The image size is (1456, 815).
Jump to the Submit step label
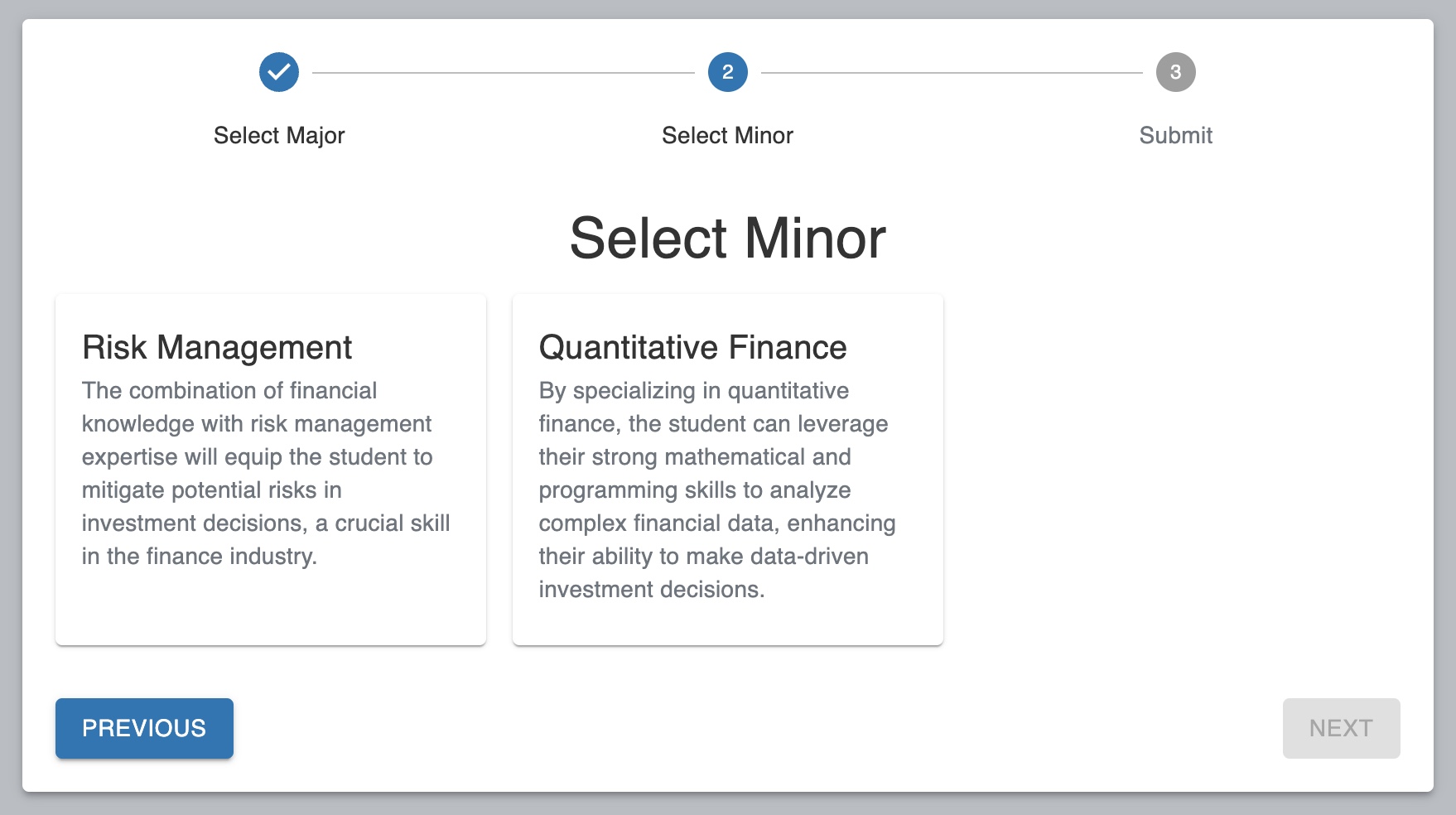coord(1175,135)
